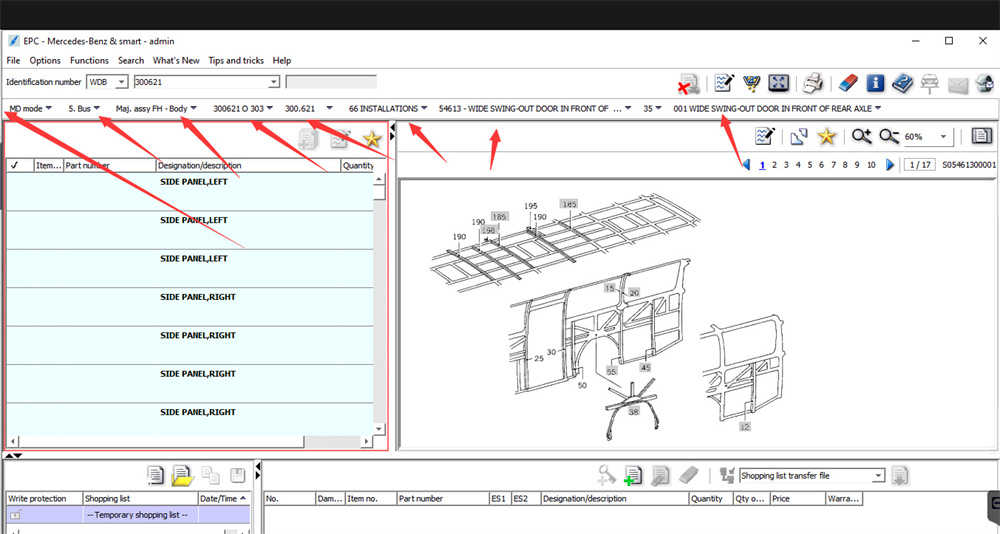Expand the WDB identification prefix dropdown

pyautogui.click(x=121, y=82)
